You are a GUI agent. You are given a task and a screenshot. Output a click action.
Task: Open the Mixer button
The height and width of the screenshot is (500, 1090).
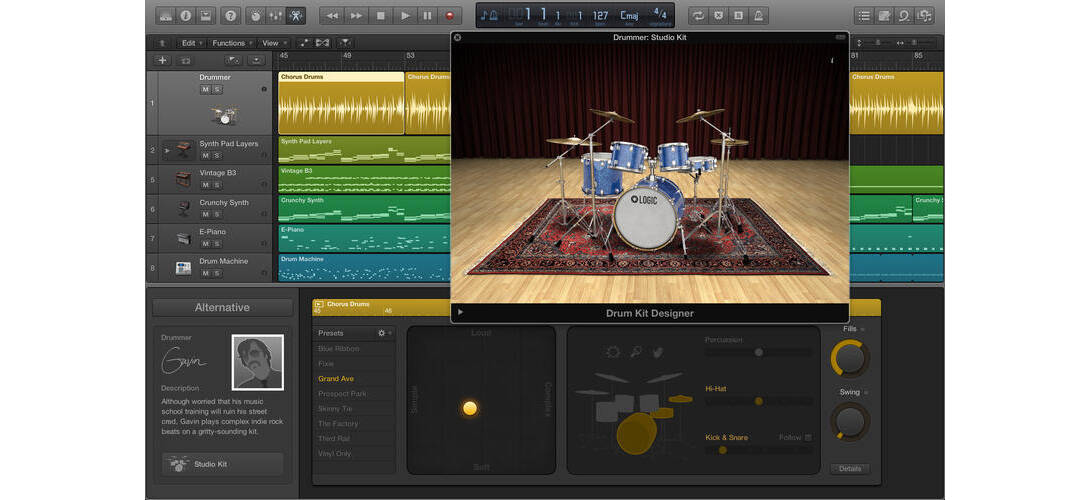(x=276, y=15)
